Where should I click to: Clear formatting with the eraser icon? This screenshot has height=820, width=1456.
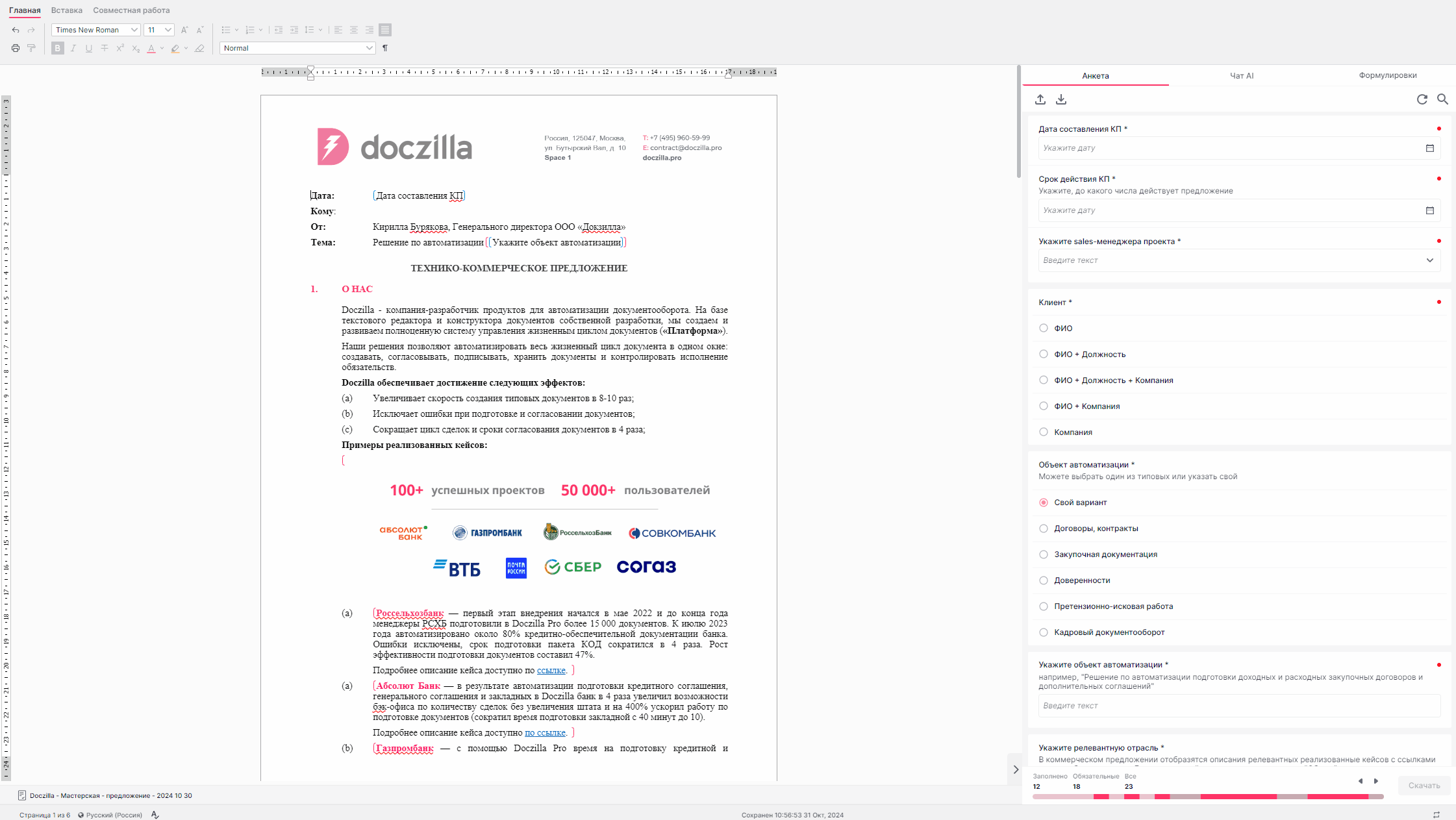click(x=200, y=48)
